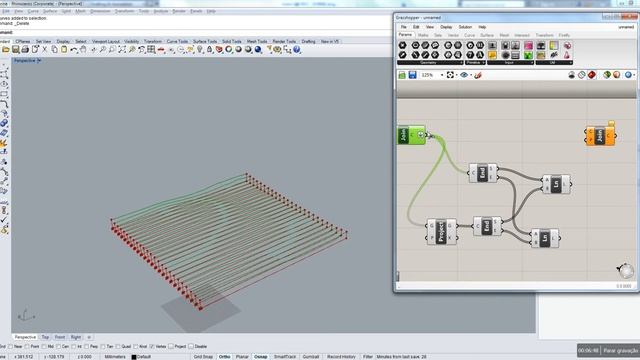Open the Grasshopper File menu
Viewport: 640px width, 360px height.
403,27
